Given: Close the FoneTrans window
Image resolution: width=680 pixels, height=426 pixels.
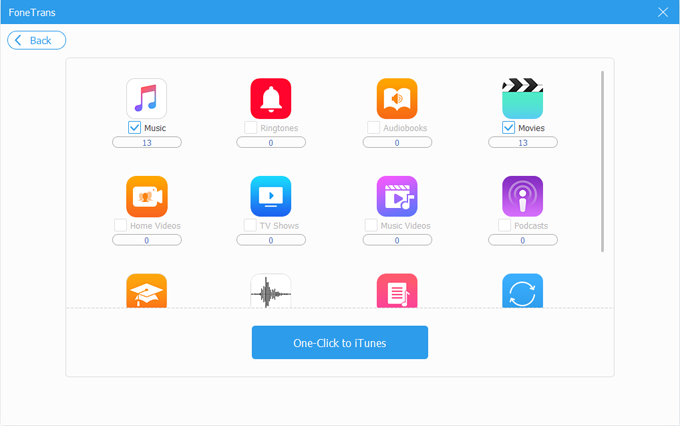Looking at the screenshot, I should (662, 12).
